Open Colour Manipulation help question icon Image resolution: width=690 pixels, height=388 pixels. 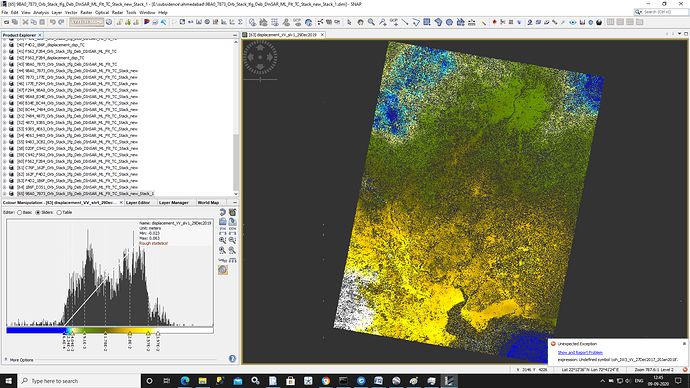click(x=232, y=359)
